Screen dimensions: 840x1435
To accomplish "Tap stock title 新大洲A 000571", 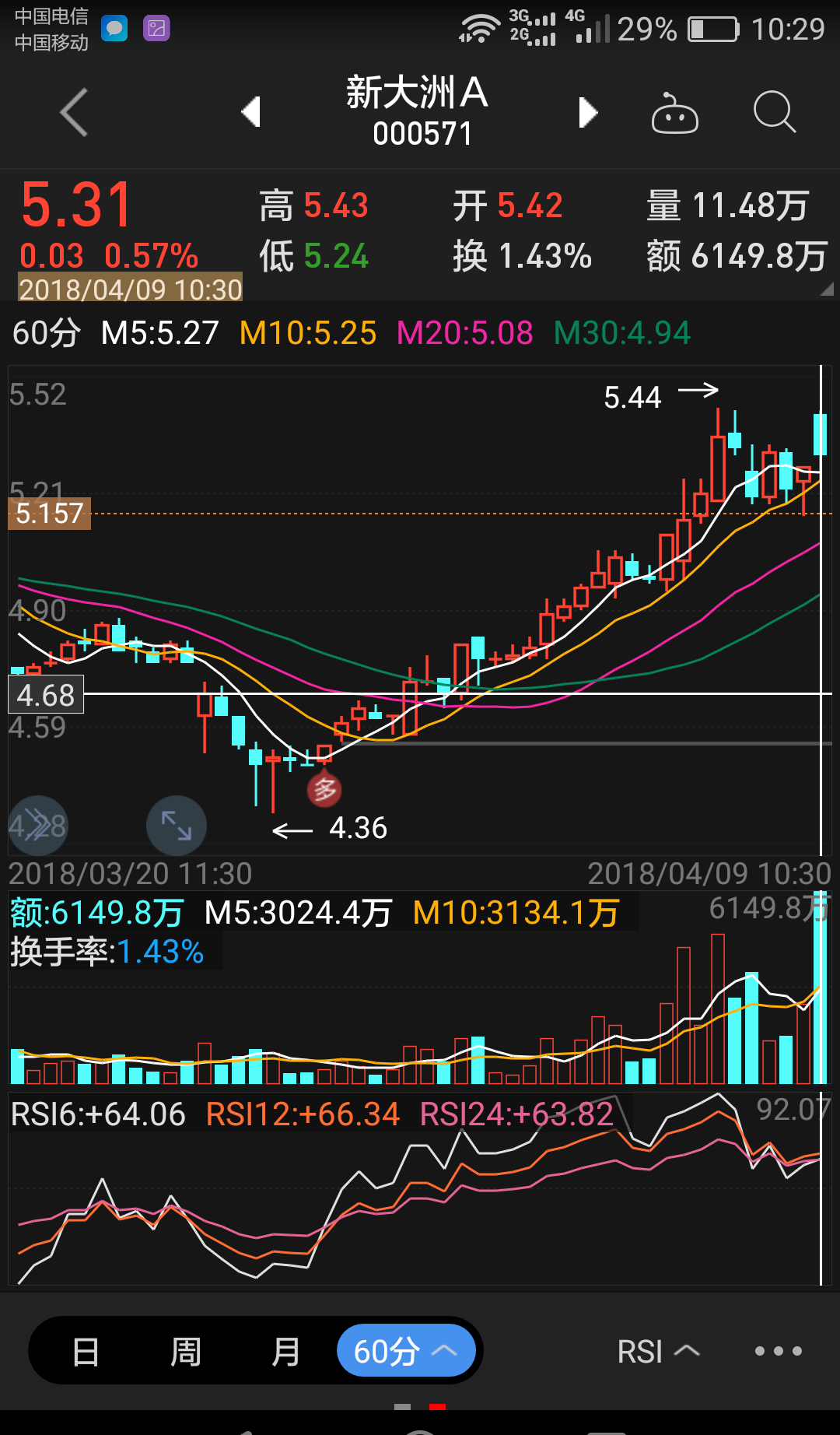I will pos(419,111).
